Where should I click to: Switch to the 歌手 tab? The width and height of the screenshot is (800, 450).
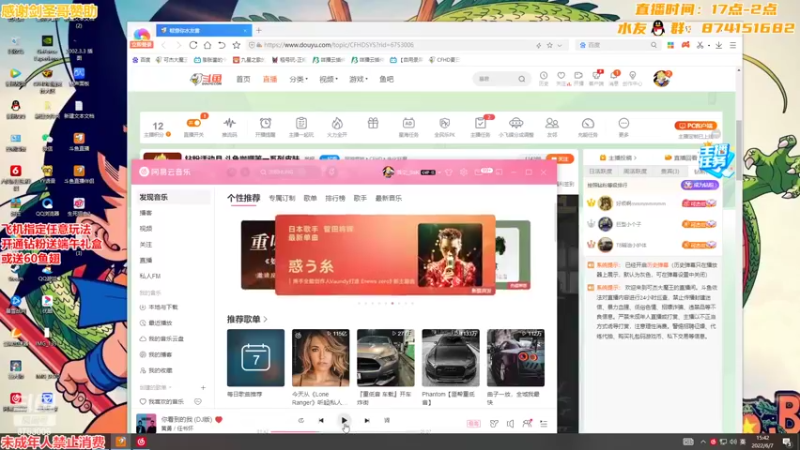(360, 198)
